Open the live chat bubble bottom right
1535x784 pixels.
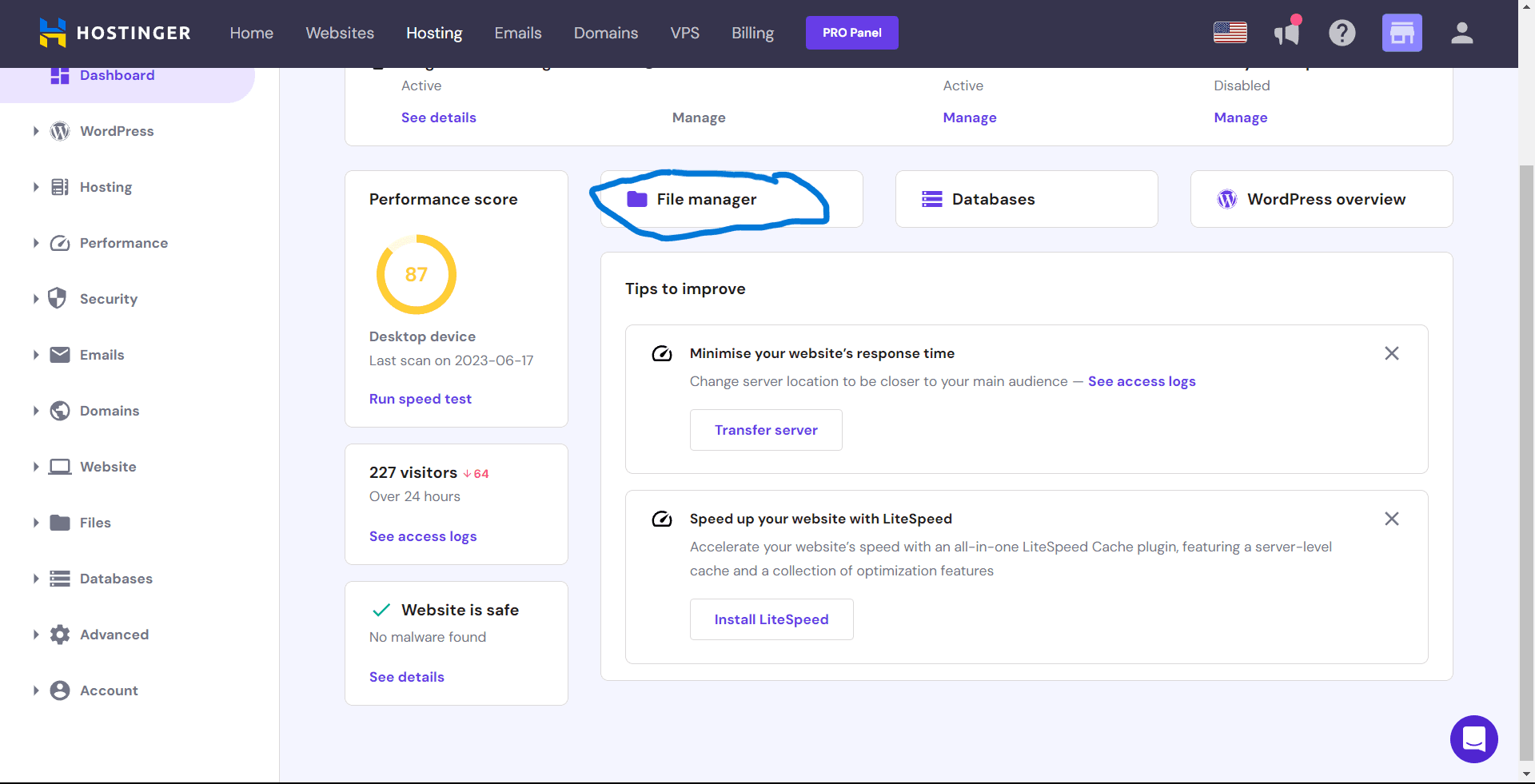tap(1474, 739)
